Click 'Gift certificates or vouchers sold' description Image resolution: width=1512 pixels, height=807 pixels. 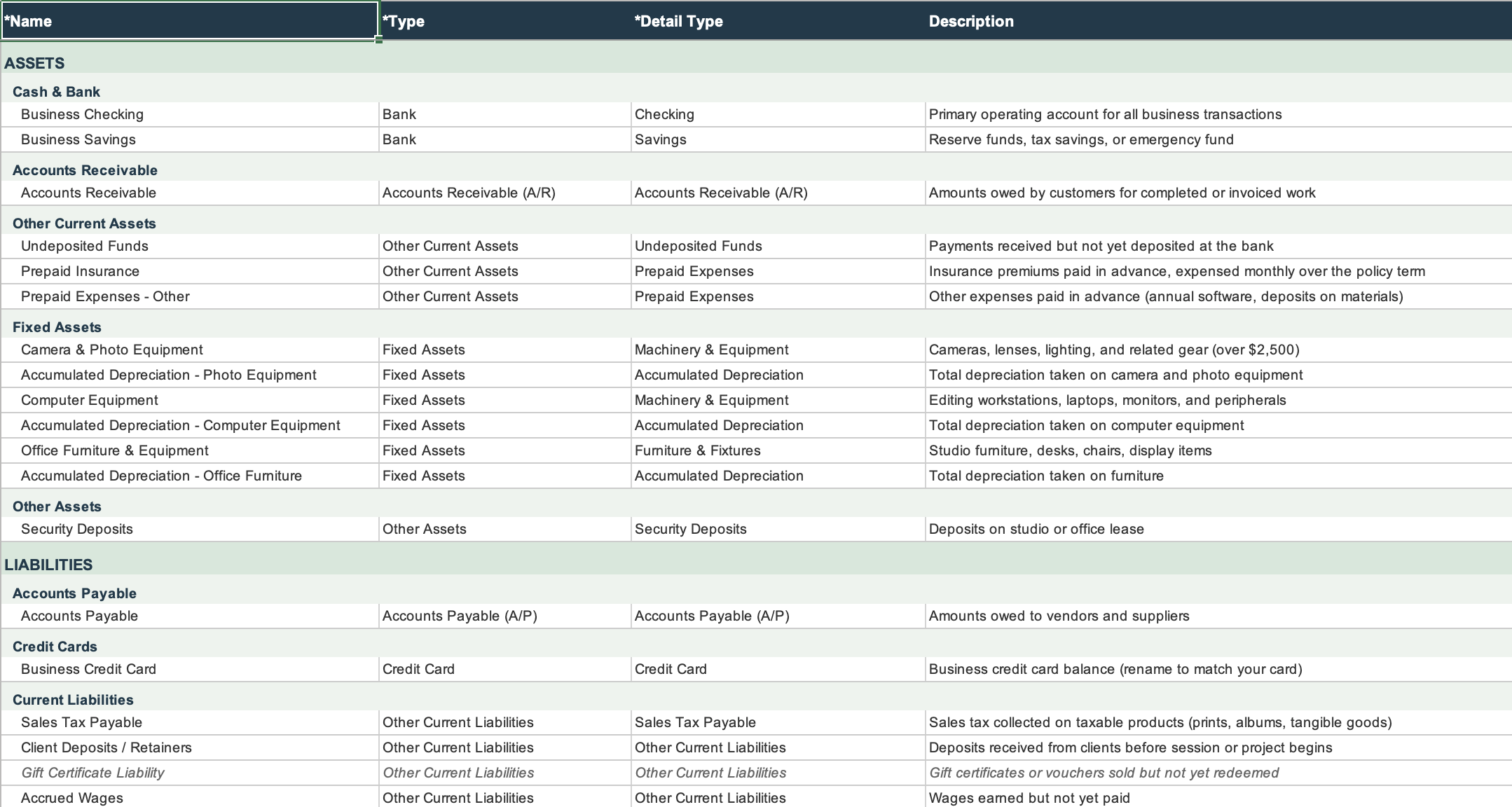coord(1218,773)
